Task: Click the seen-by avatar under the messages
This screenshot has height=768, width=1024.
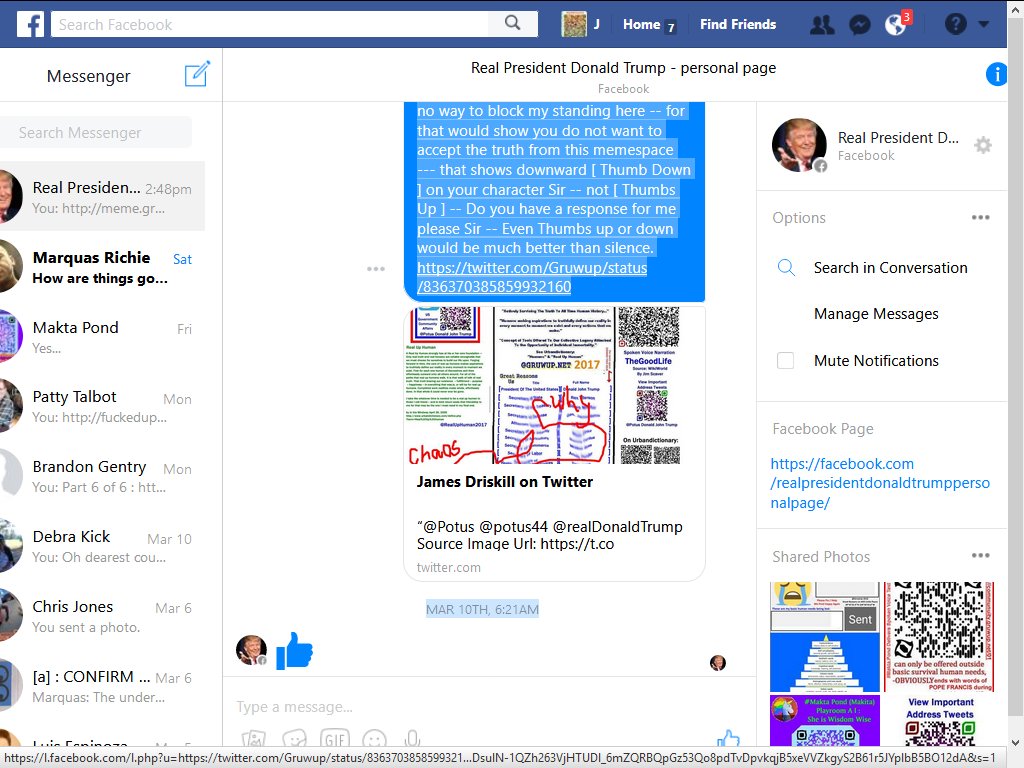Action: click(718, 663)
